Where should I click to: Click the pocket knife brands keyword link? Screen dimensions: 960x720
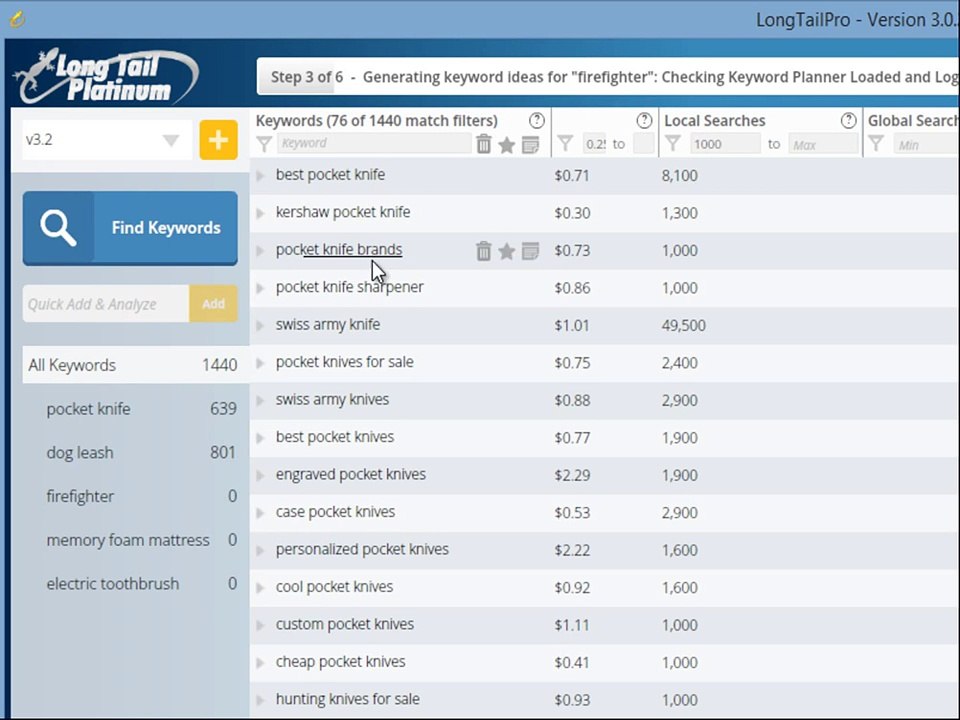pos(339,250)
